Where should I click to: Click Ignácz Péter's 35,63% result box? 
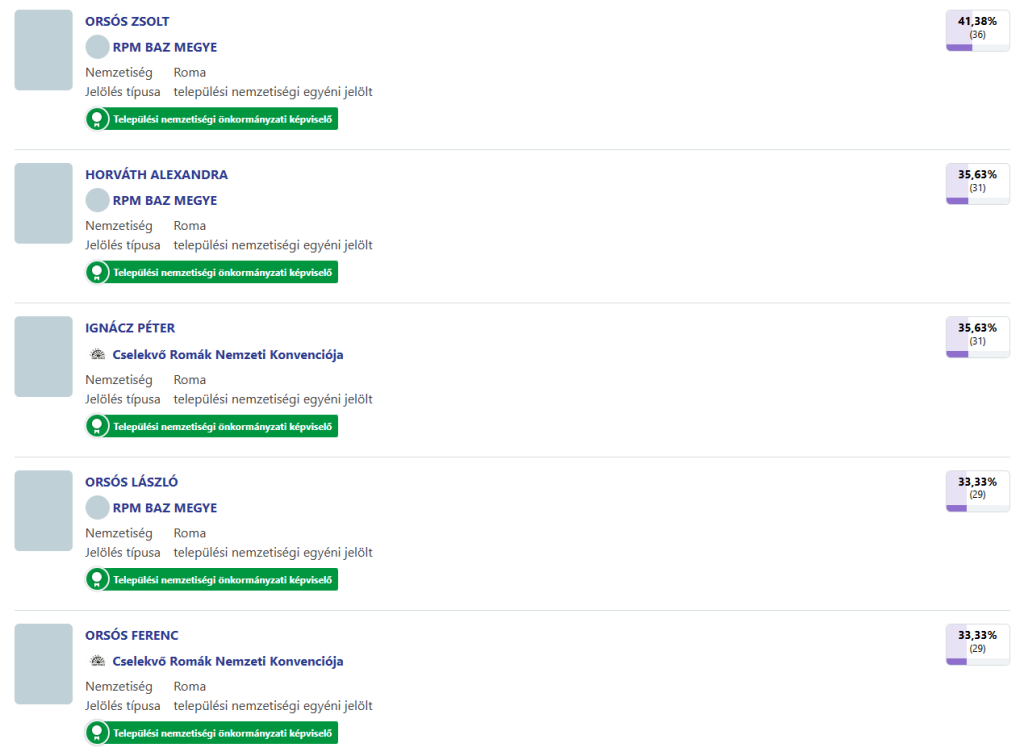click(977, 337)
